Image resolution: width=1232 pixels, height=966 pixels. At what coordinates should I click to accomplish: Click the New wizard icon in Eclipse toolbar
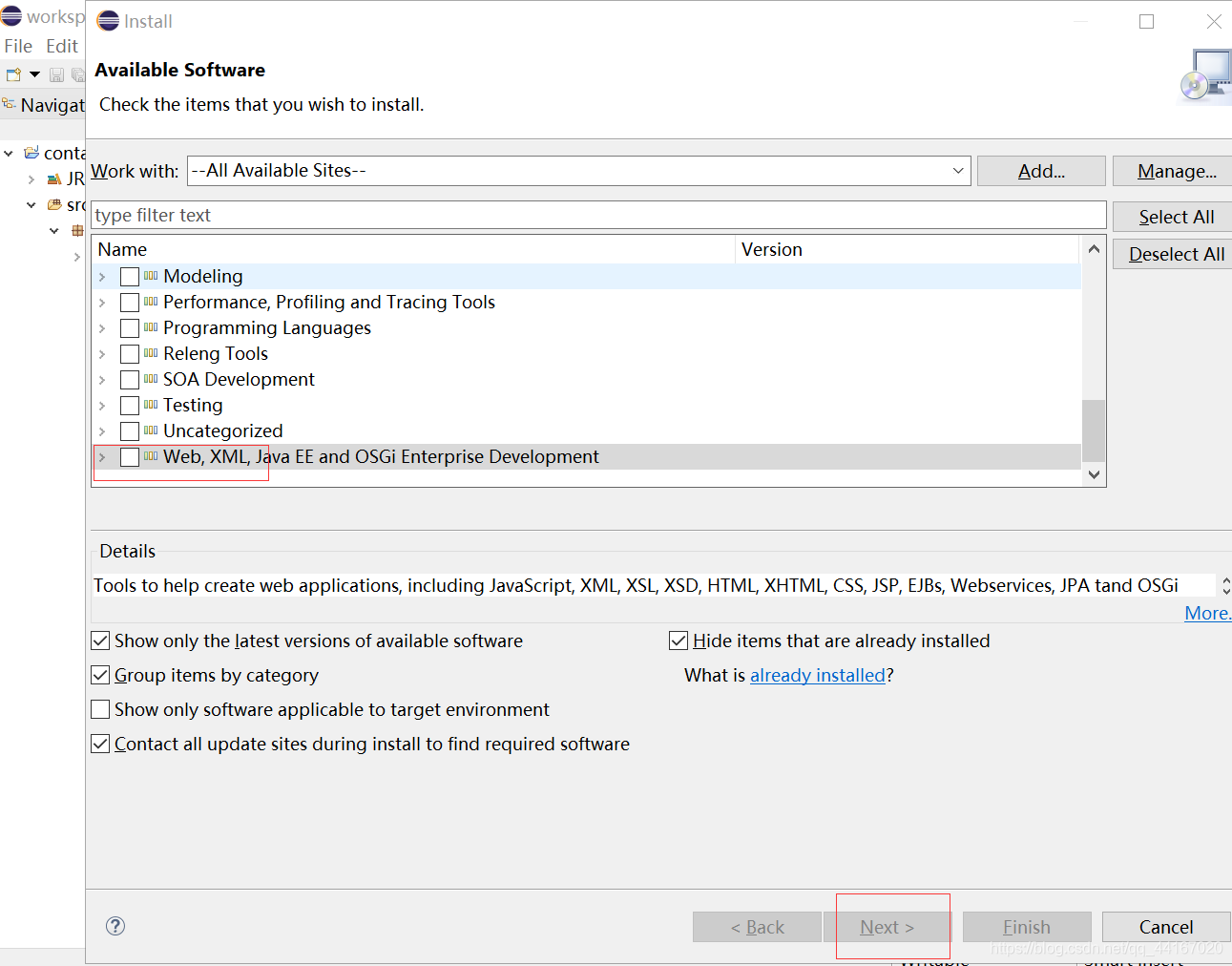coord(12,74)
